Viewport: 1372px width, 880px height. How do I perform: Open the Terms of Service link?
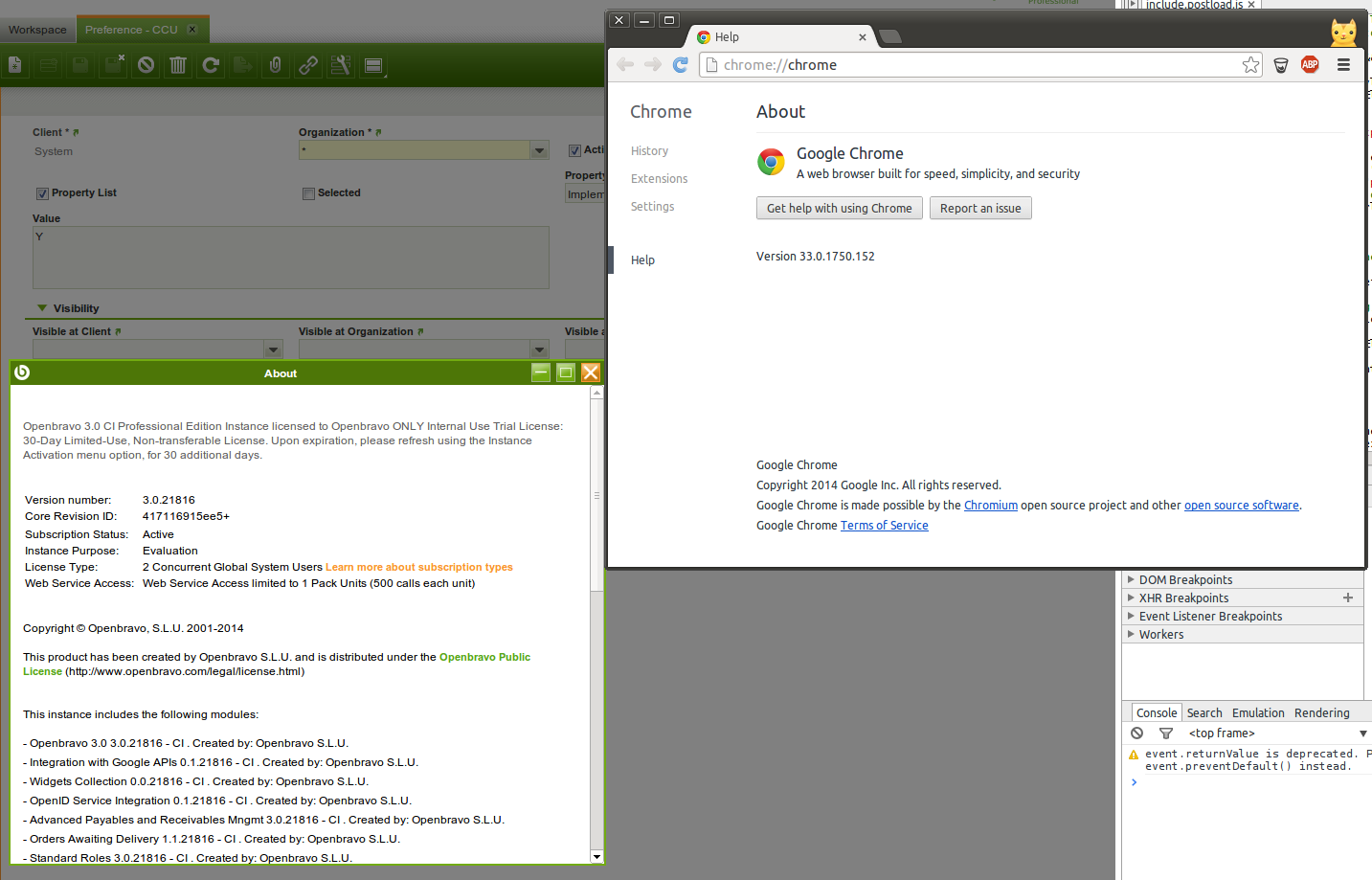885,526
